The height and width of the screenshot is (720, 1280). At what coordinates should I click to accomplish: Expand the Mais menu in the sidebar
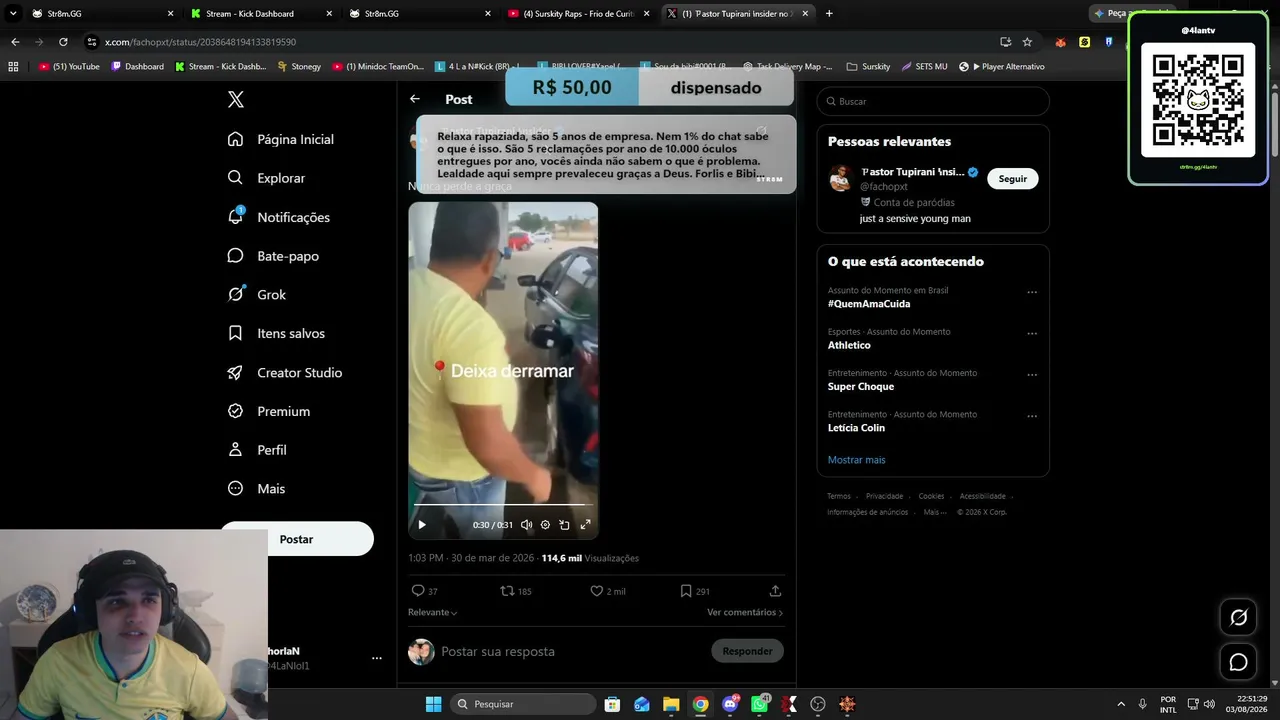point(256,489)
